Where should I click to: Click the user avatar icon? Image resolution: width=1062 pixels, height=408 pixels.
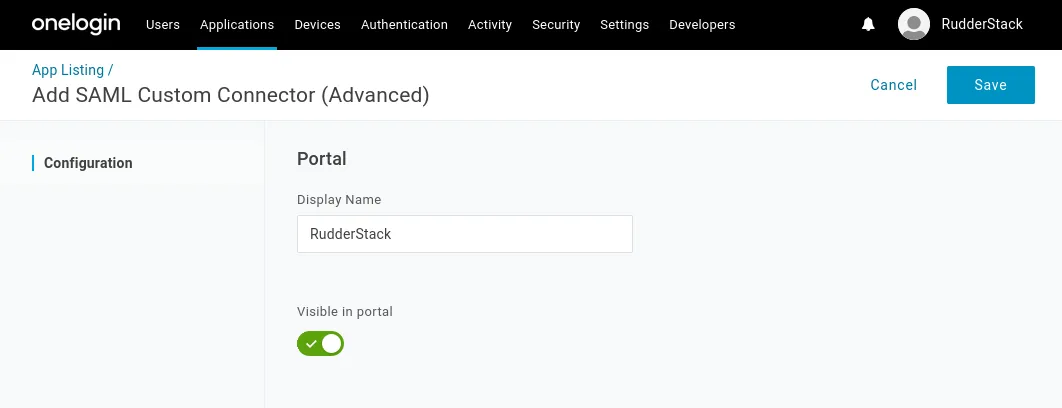(914, 24)
